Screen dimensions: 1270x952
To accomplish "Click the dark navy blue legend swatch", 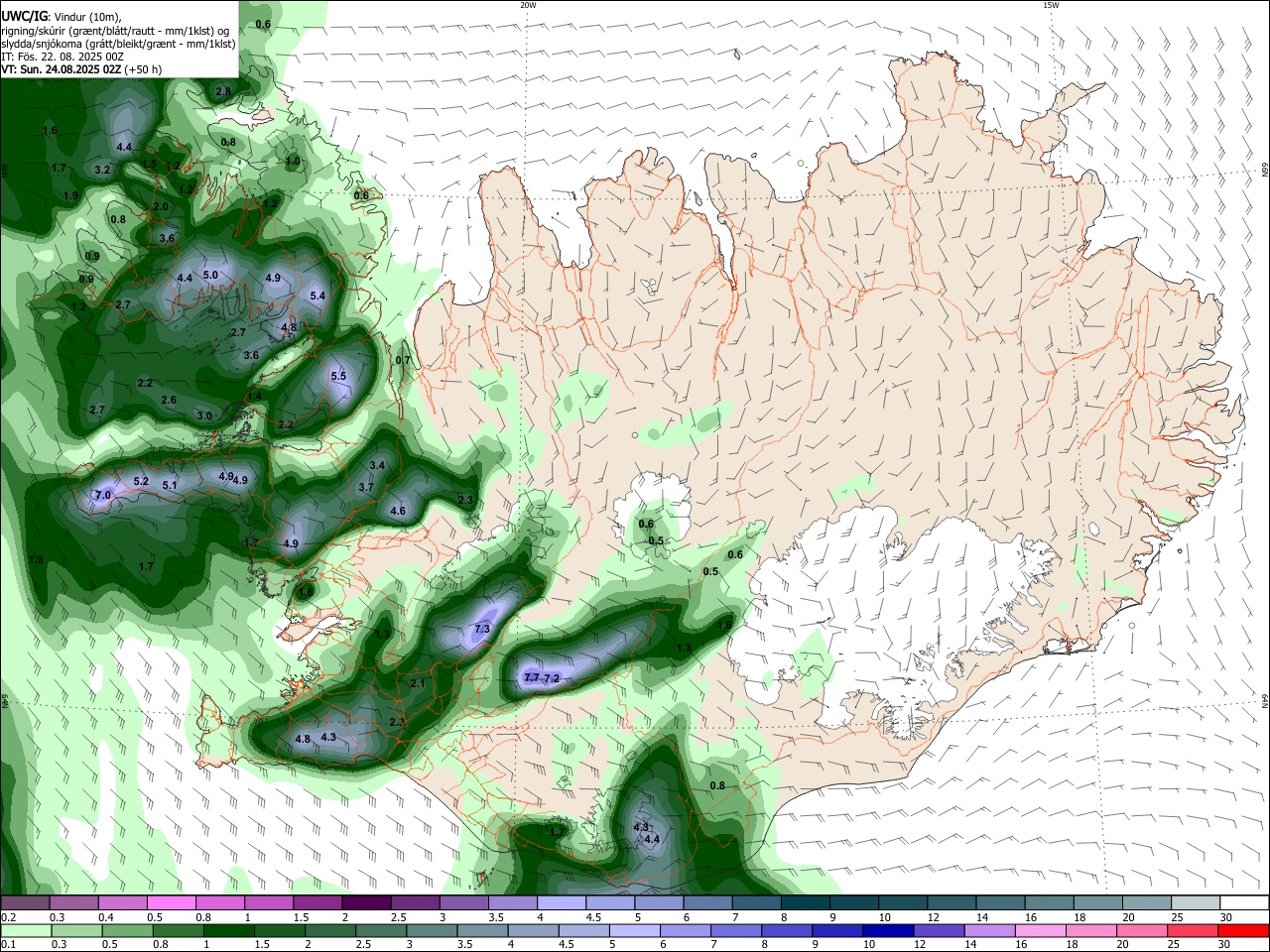I will point(886,930).
